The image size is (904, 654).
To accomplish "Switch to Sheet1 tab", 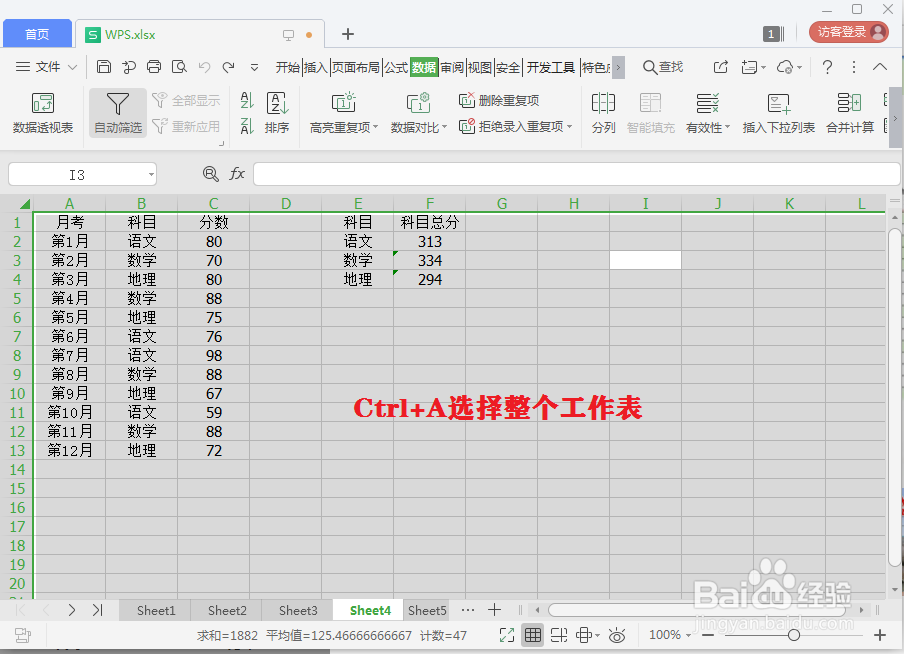I will click(x=156, y=610).
